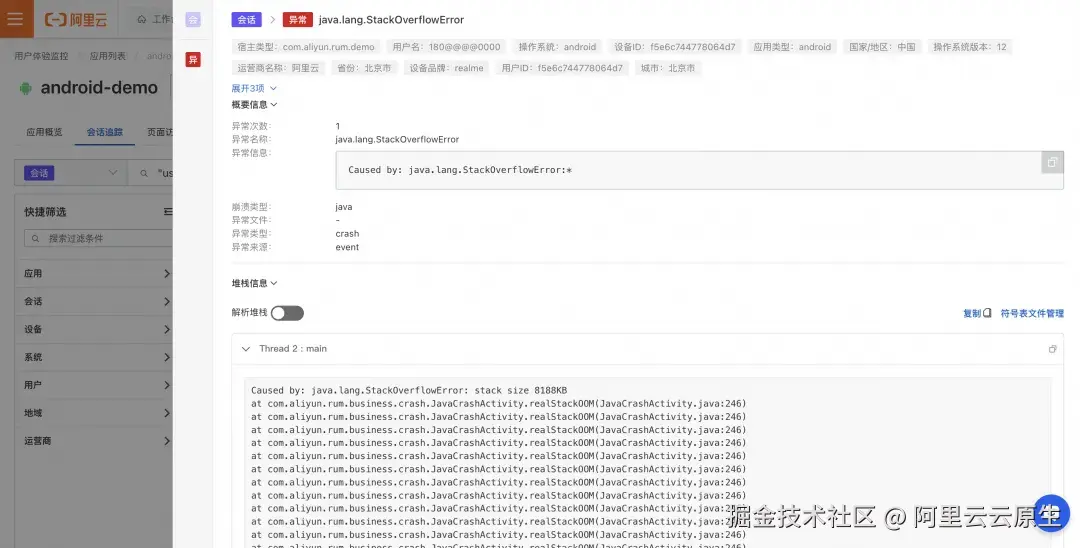The width and height of the screenshot is (1080, 548).
Task: Click the 操作系统版本: 12 tag
Action: (x=970, y=47)
